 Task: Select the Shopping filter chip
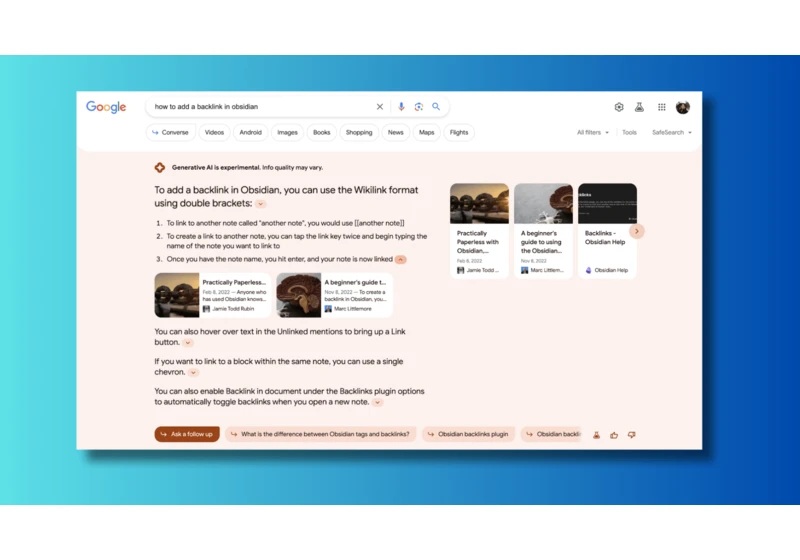(x=359, y=133)
